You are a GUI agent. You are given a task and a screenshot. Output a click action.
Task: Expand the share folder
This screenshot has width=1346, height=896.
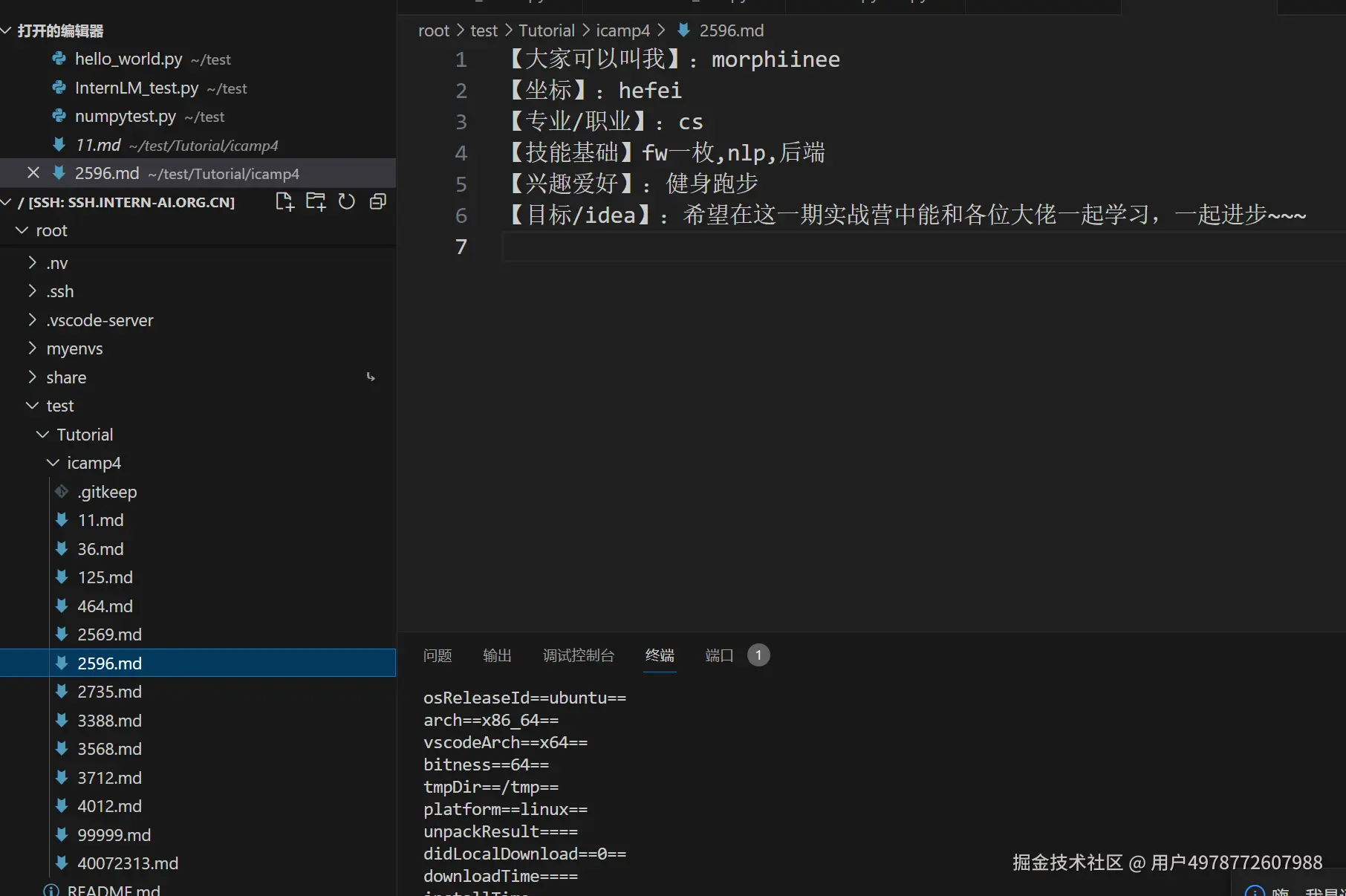(x=32, y=377)
